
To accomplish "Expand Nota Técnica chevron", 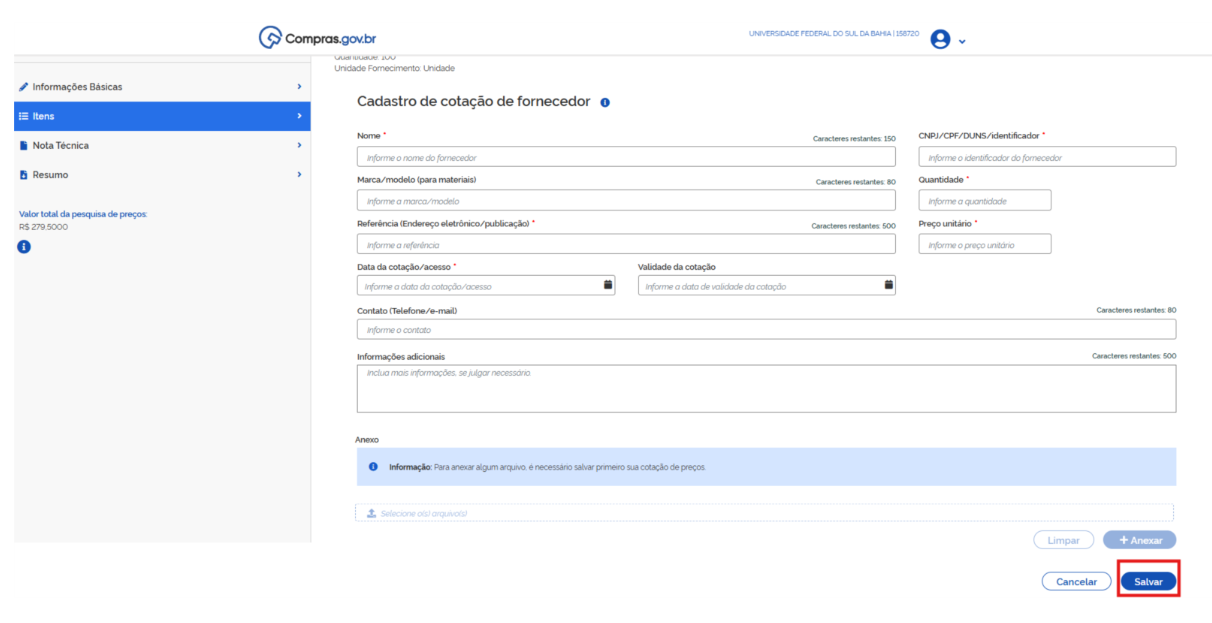I will (x=299, y=146).
